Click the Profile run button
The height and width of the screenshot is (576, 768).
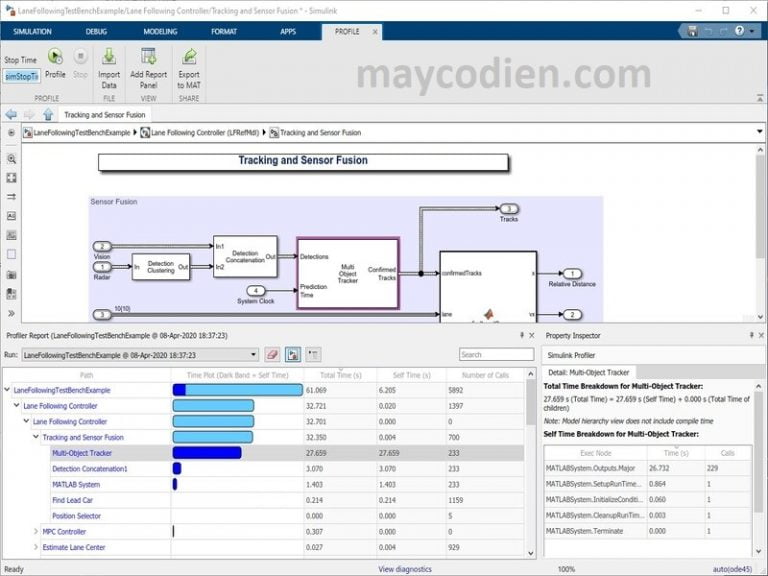click(55, 62)
